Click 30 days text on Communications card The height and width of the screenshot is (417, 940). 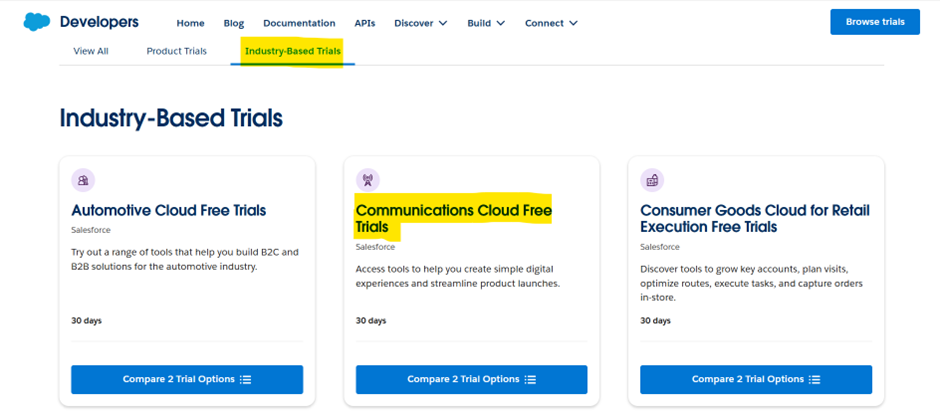coord(371,321)
